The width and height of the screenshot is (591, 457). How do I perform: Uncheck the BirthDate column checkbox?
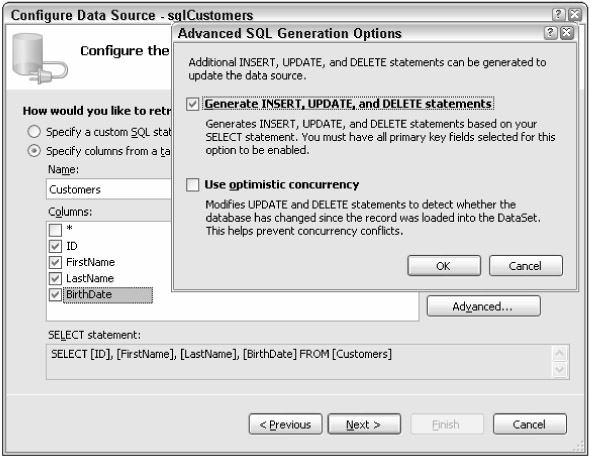pyautogui.click(x=55, y=294)
